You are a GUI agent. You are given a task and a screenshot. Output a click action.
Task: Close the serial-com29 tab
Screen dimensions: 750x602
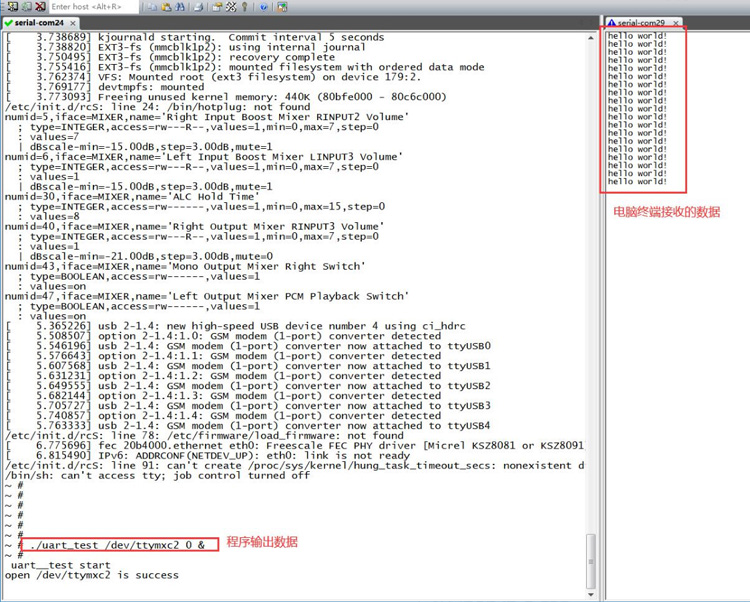(676, 22)
